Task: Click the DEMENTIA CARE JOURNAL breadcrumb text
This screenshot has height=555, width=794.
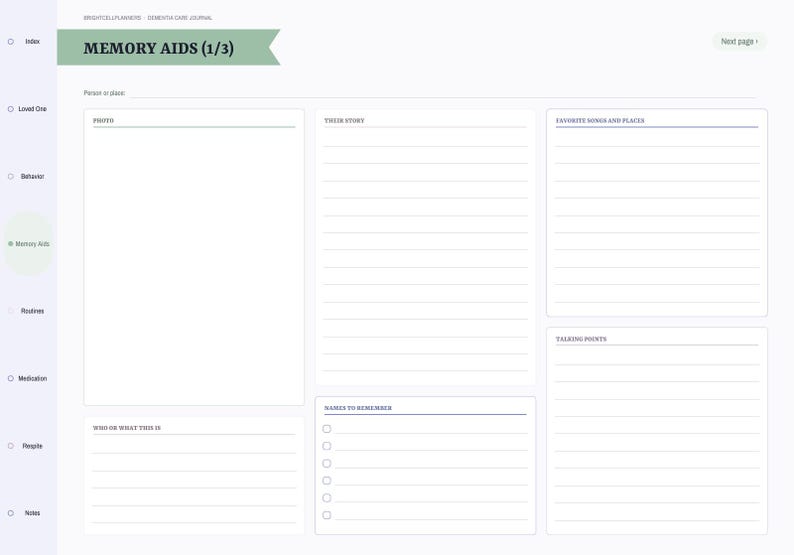Action: (x=180, y=18)
